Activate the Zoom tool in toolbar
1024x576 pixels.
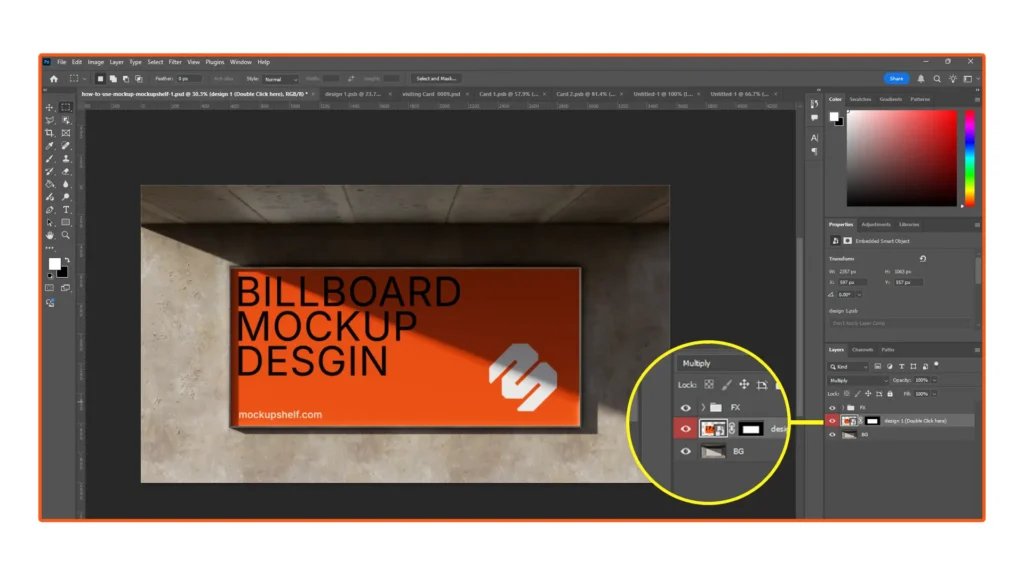click(x=66, y=236)
